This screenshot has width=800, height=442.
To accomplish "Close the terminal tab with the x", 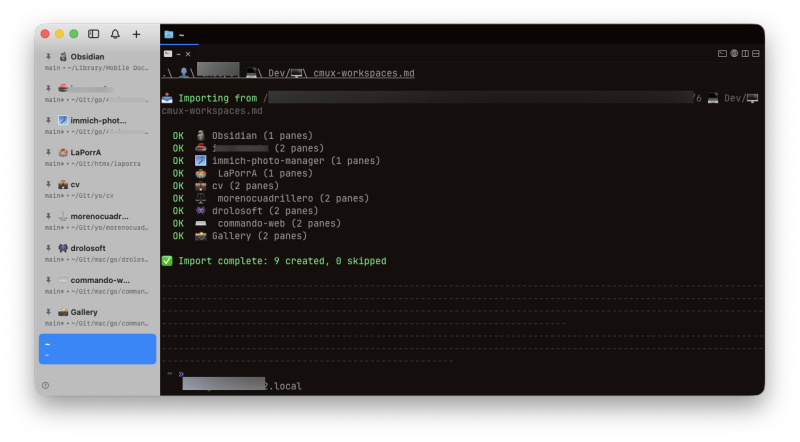I will pyautogui.click(x=188, y=54).
